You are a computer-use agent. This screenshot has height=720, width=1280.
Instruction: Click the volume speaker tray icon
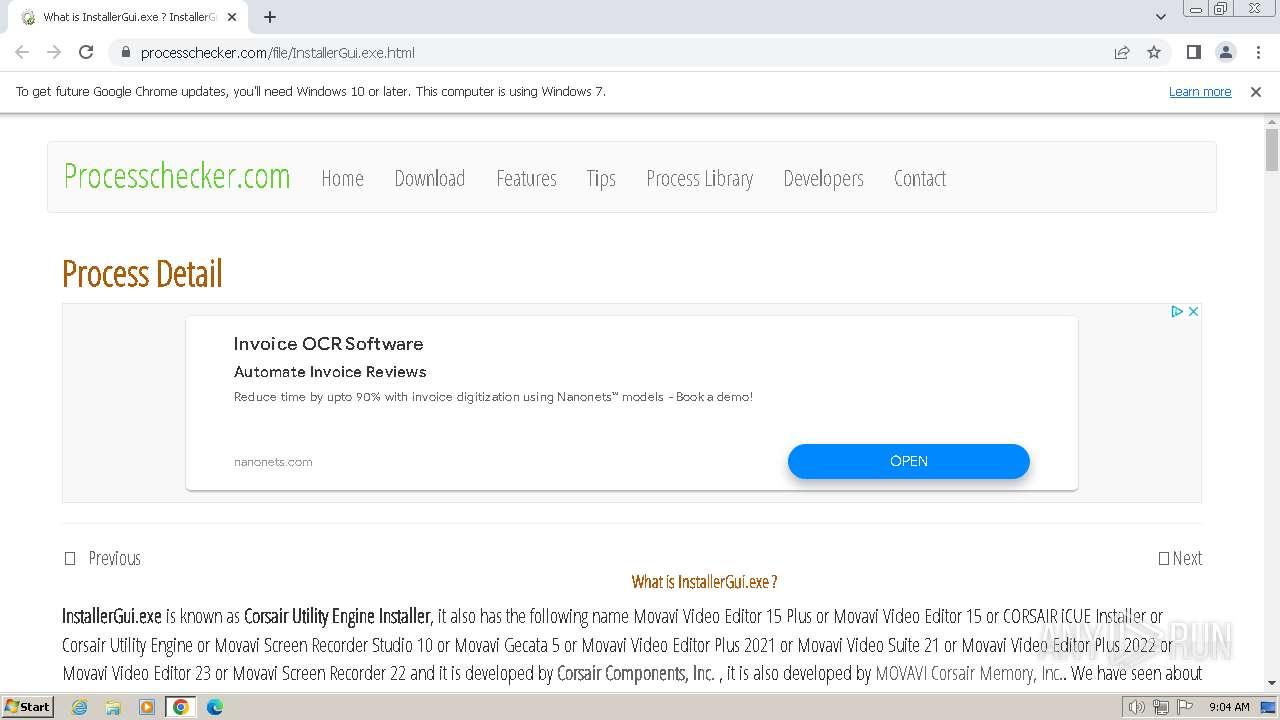click(1137, 707)
